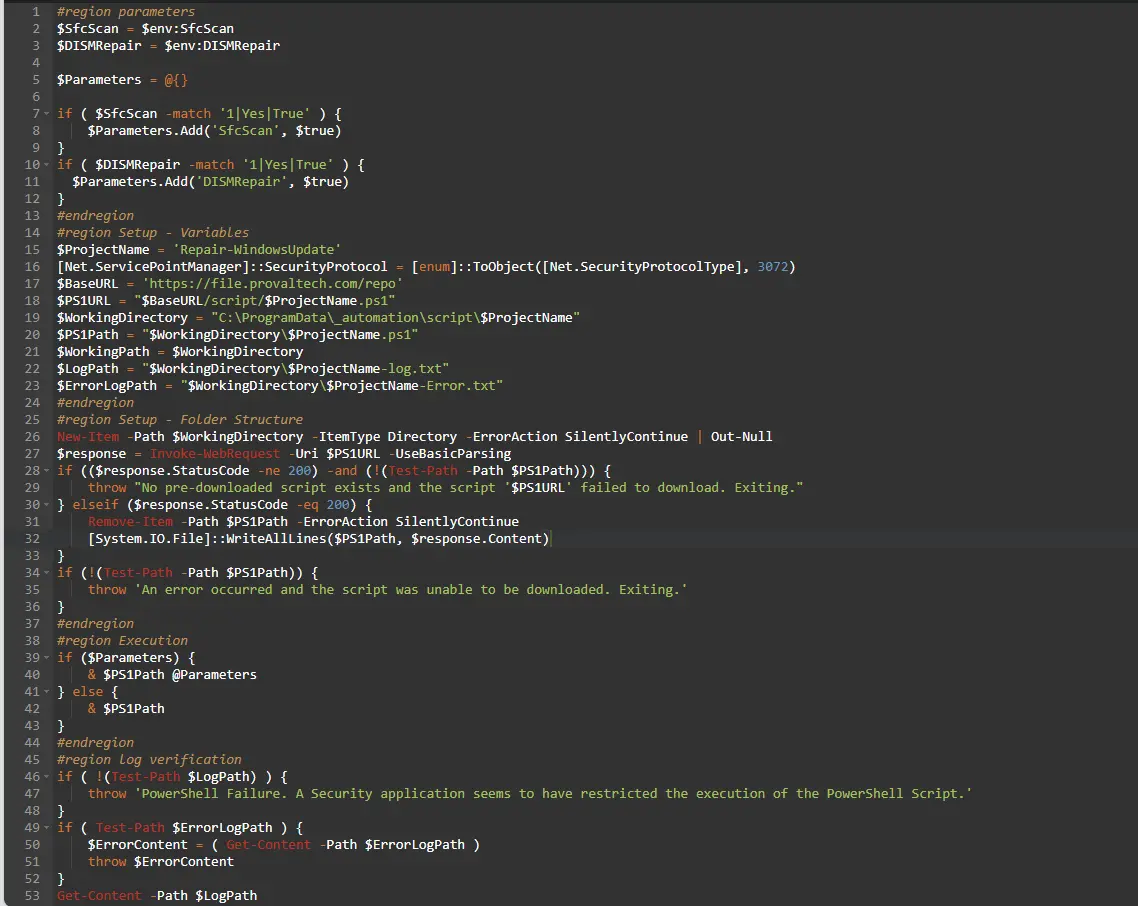This screenshot has width=1138, height=906.
Task: Click the '@{}' hashtable literal
Action: click(x=176, y=79)
